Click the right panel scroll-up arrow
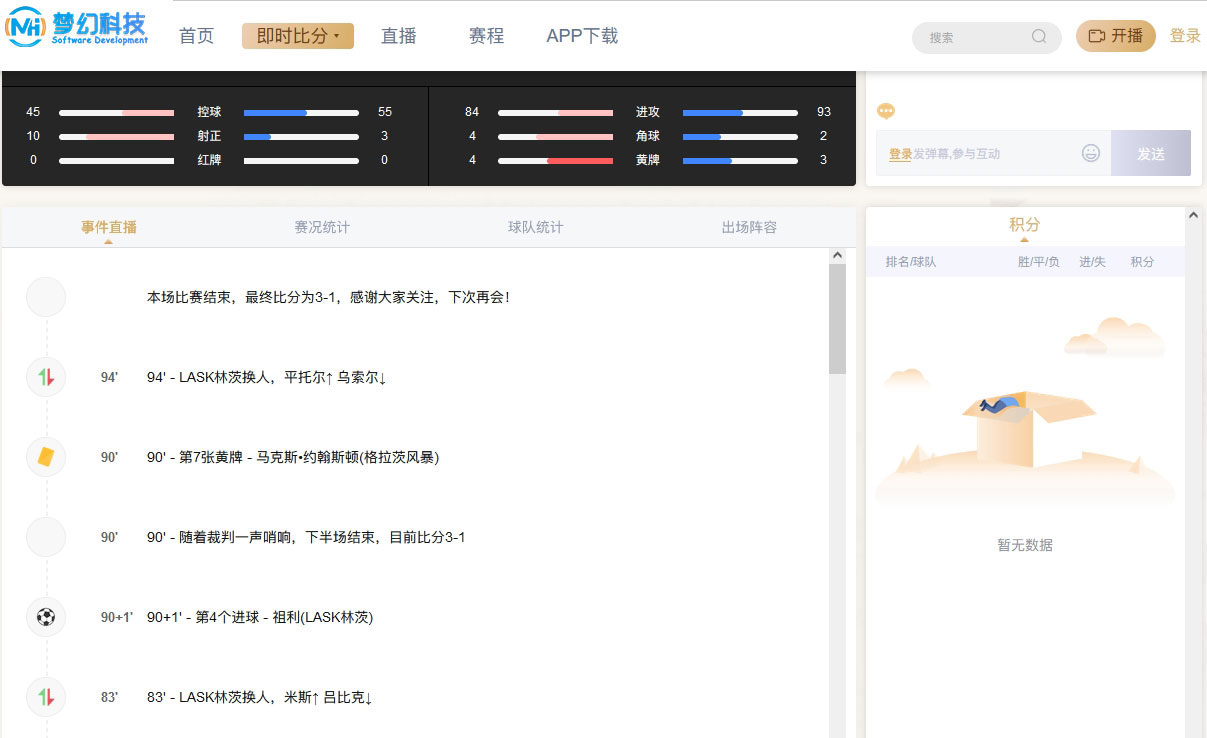 pos(1193,215)
